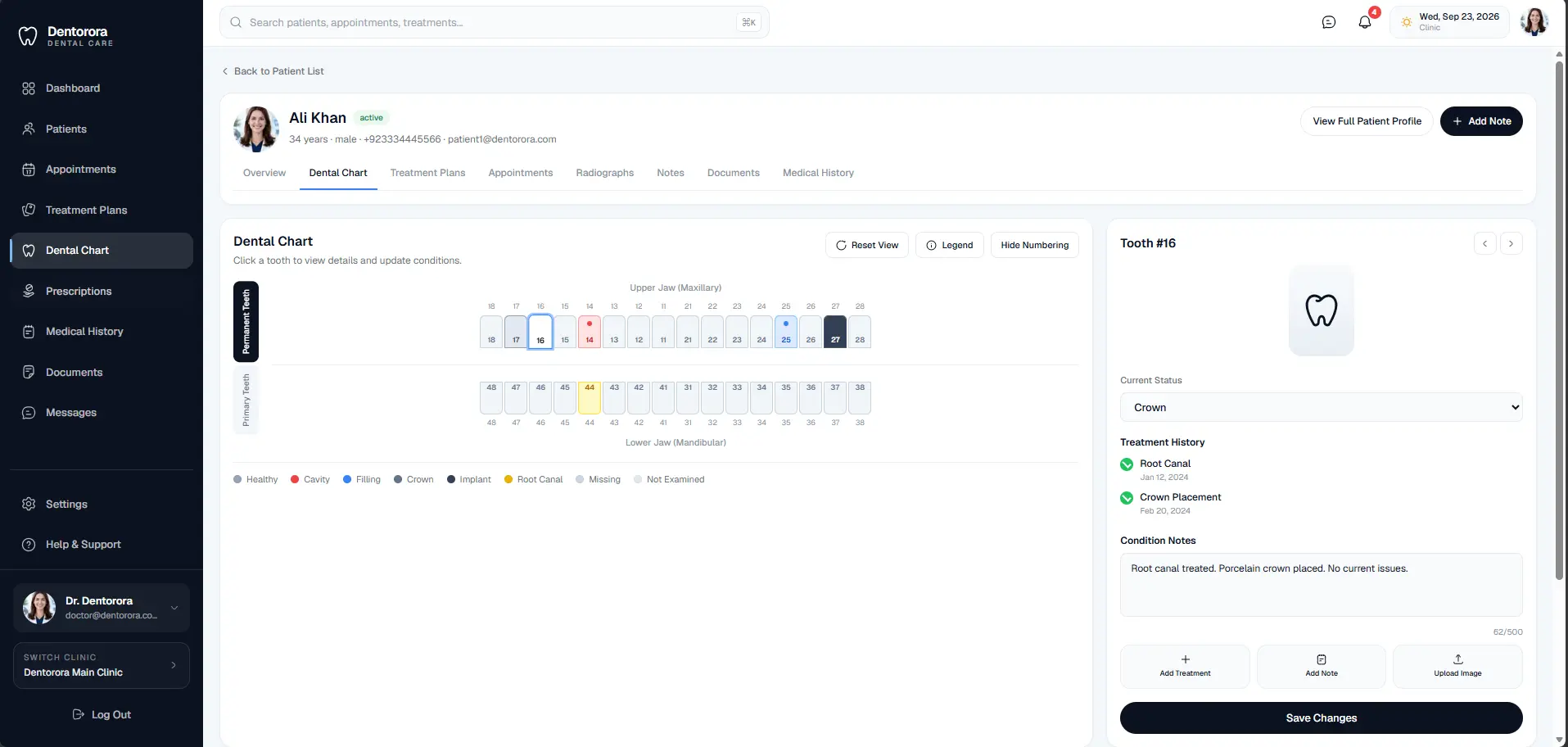Click the Ali Khan patient photo
The width and height of the screenshot is (1568, 747).
point(256,129)
